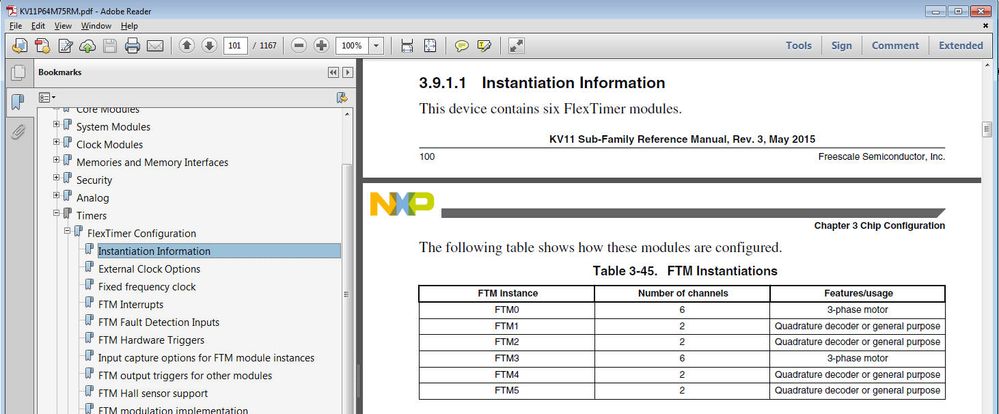Click the find current bookmark icon
Screen dimensions: 999x414
342,97
